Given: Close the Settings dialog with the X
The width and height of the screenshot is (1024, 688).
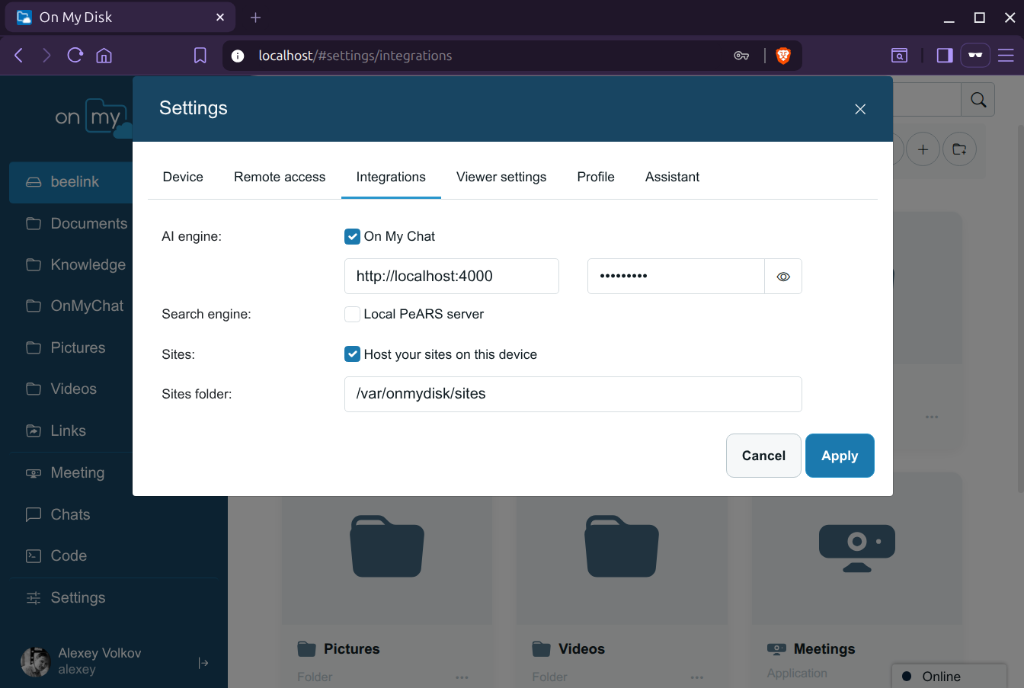Looking at the screenshot, I should [x=859, y=109].
